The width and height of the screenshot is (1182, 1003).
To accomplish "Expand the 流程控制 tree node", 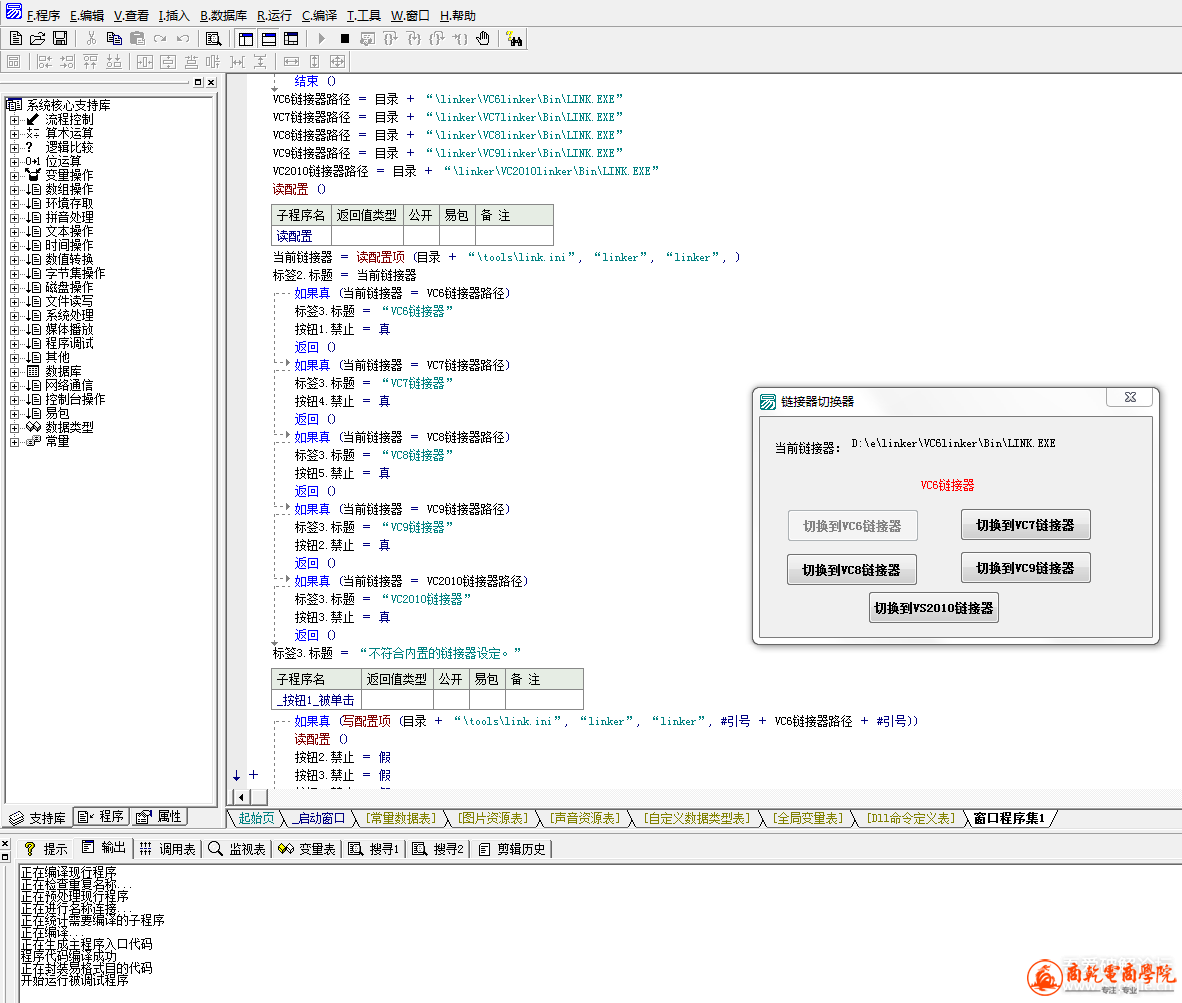I will 14,120.
